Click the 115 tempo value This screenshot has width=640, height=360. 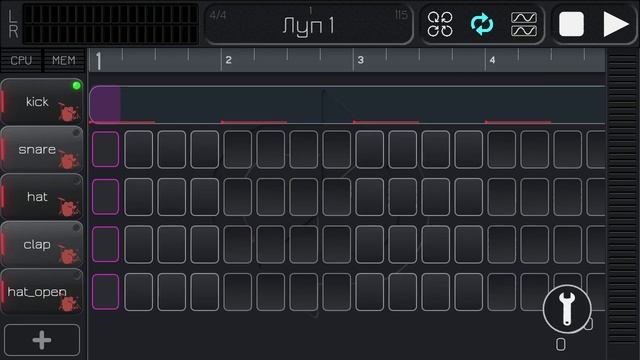pyautogui.click(x=401, y=15)
